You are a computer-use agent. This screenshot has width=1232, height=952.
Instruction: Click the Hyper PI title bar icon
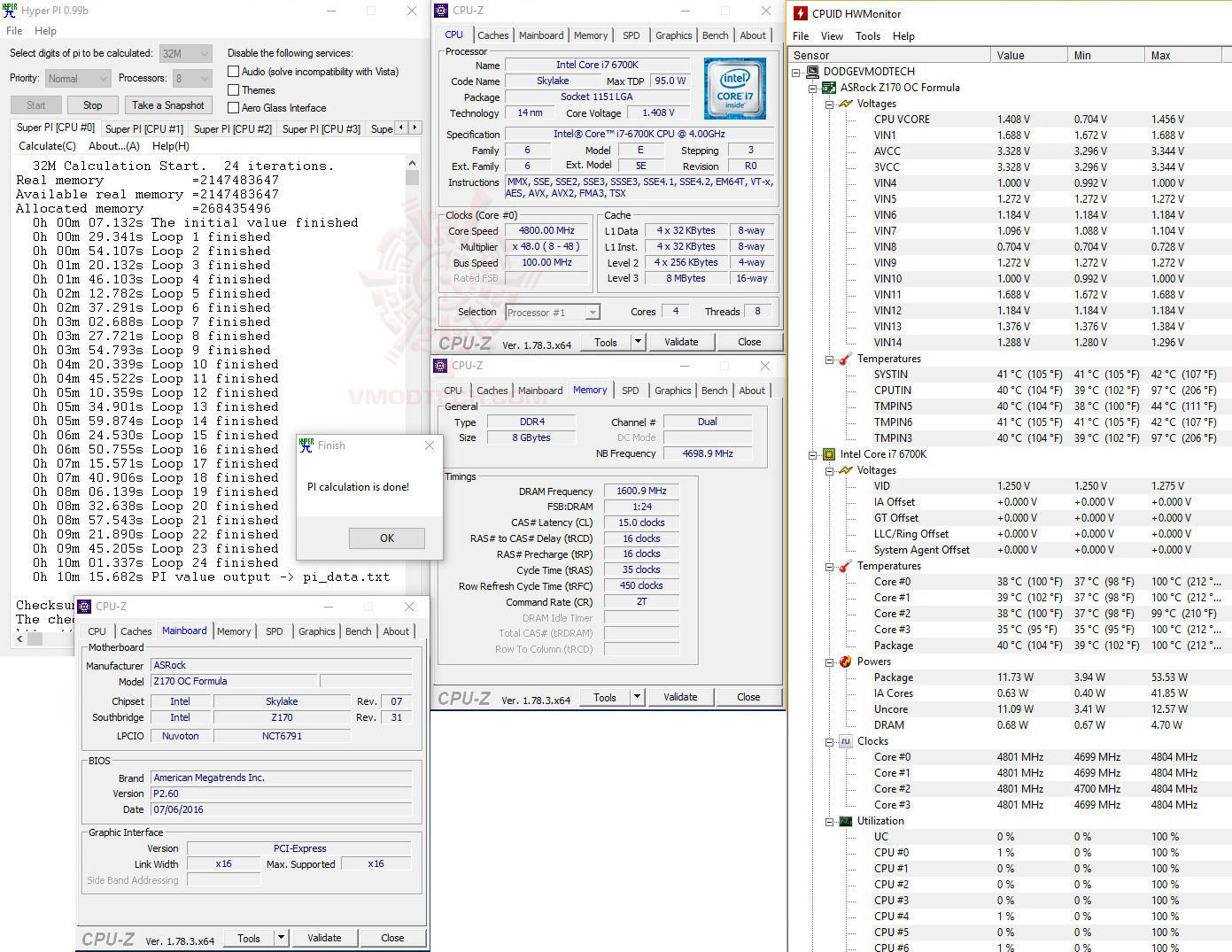point(10,11)
